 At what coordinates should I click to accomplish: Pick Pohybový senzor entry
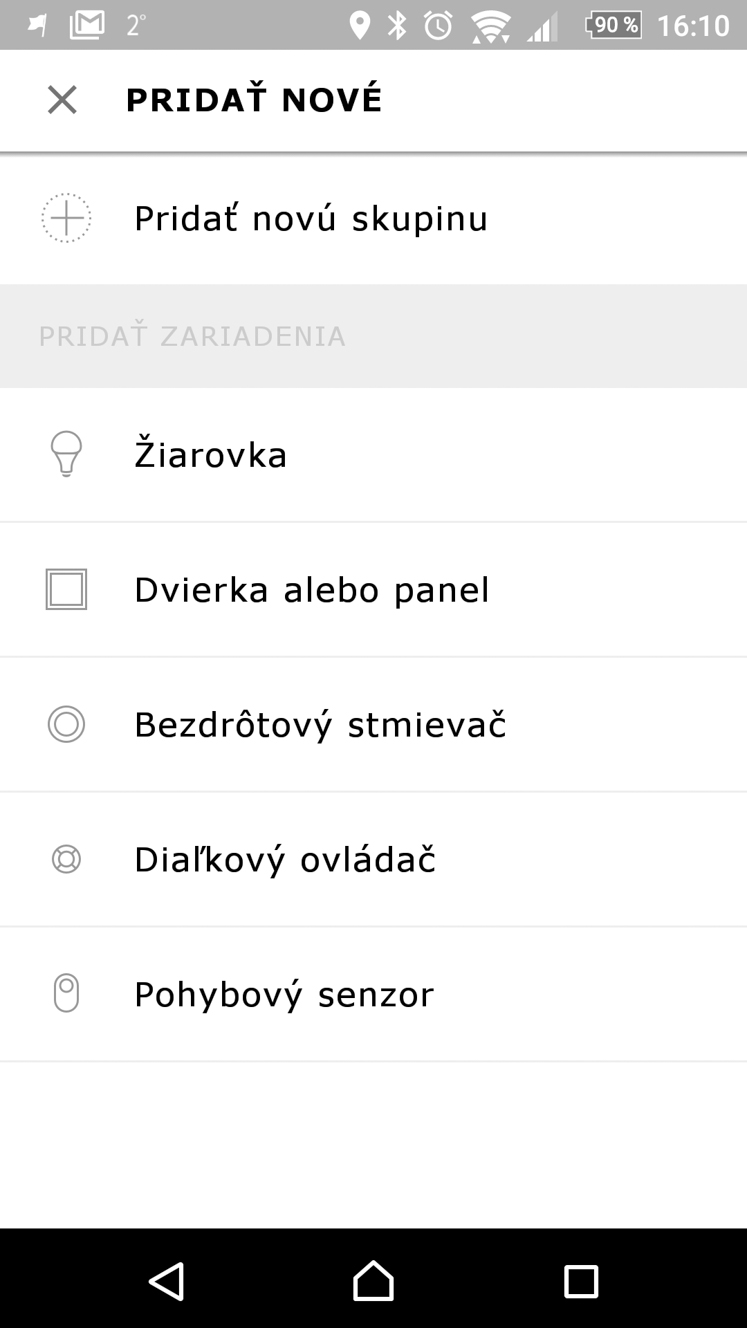pos(373,994)
